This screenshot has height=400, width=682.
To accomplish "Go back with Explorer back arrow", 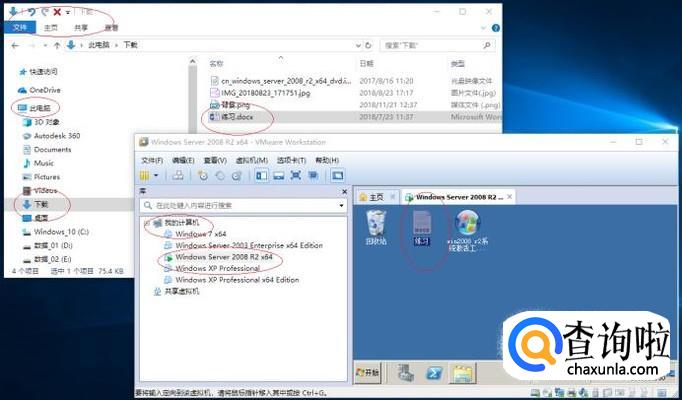I will (x=15, y=45).
